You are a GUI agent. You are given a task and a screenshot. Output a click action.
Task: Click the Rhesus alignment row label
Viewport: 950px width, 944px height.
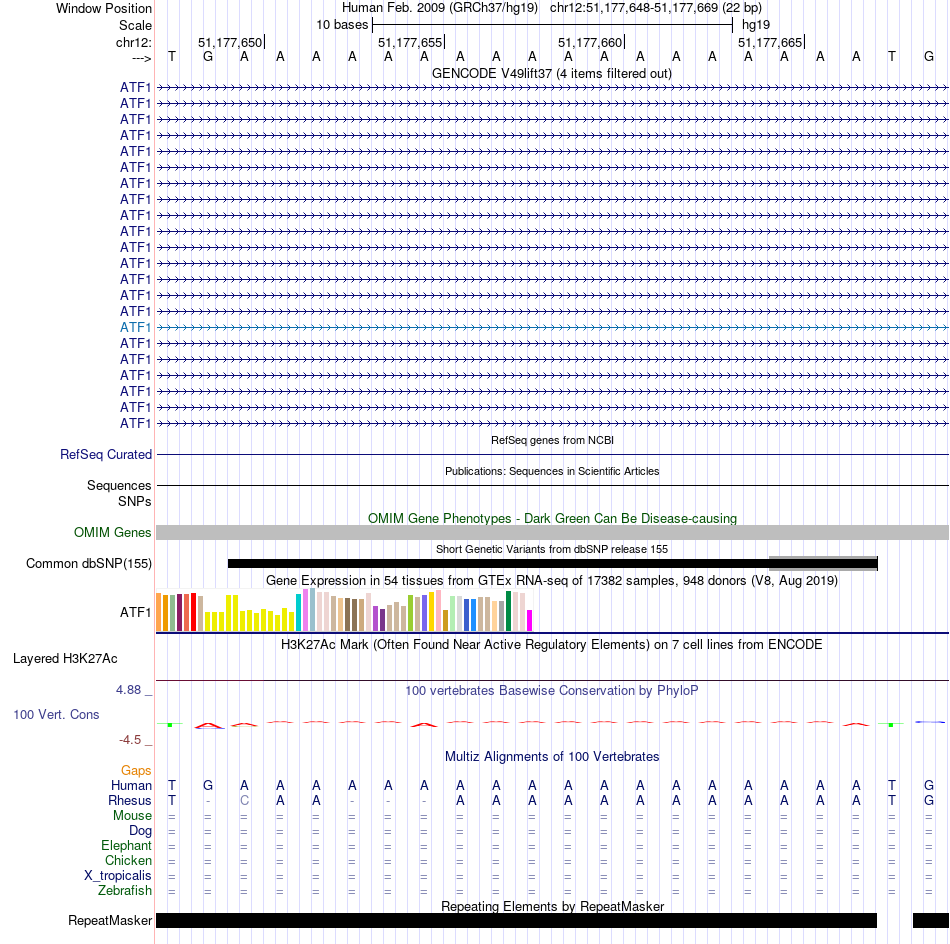pos(130,800)
